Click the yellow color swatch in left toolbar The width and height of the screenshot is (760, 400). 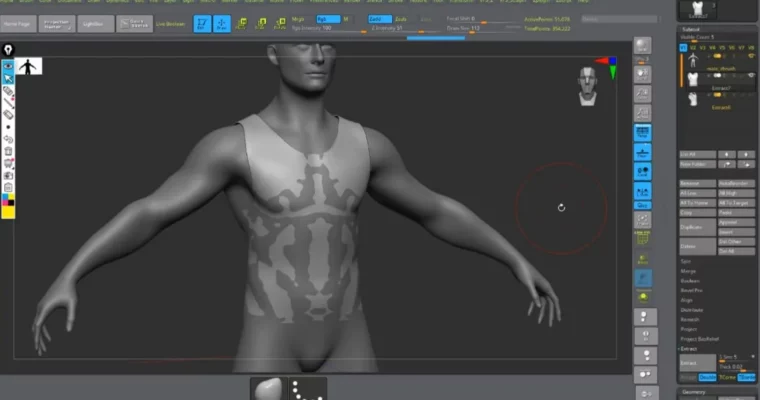click(x=8, y=212)
